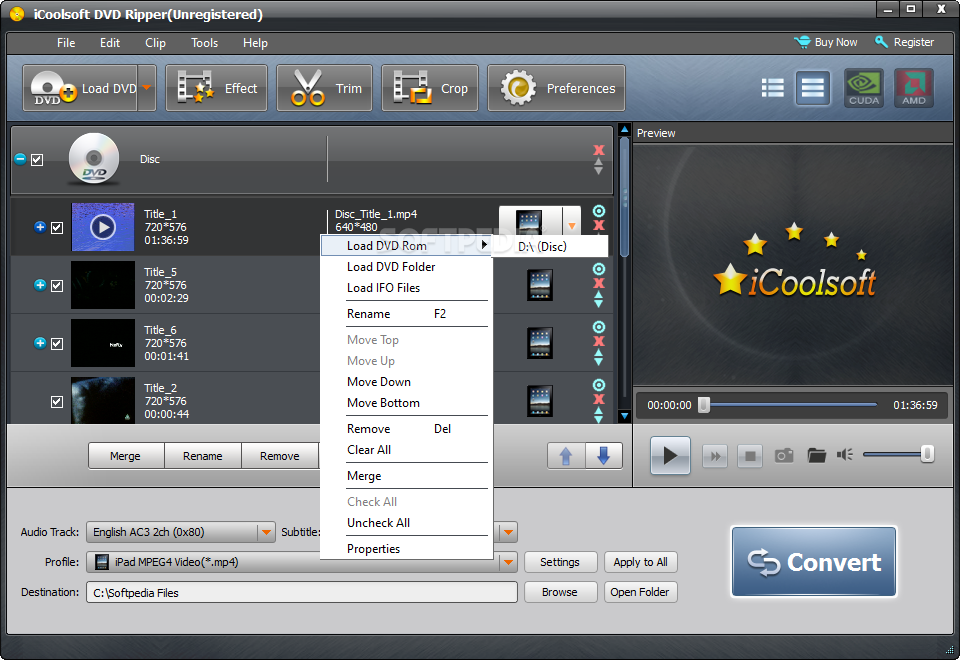
Task: Uncheck the Title_6 checkbox
Action: click(x=57, y=343)
